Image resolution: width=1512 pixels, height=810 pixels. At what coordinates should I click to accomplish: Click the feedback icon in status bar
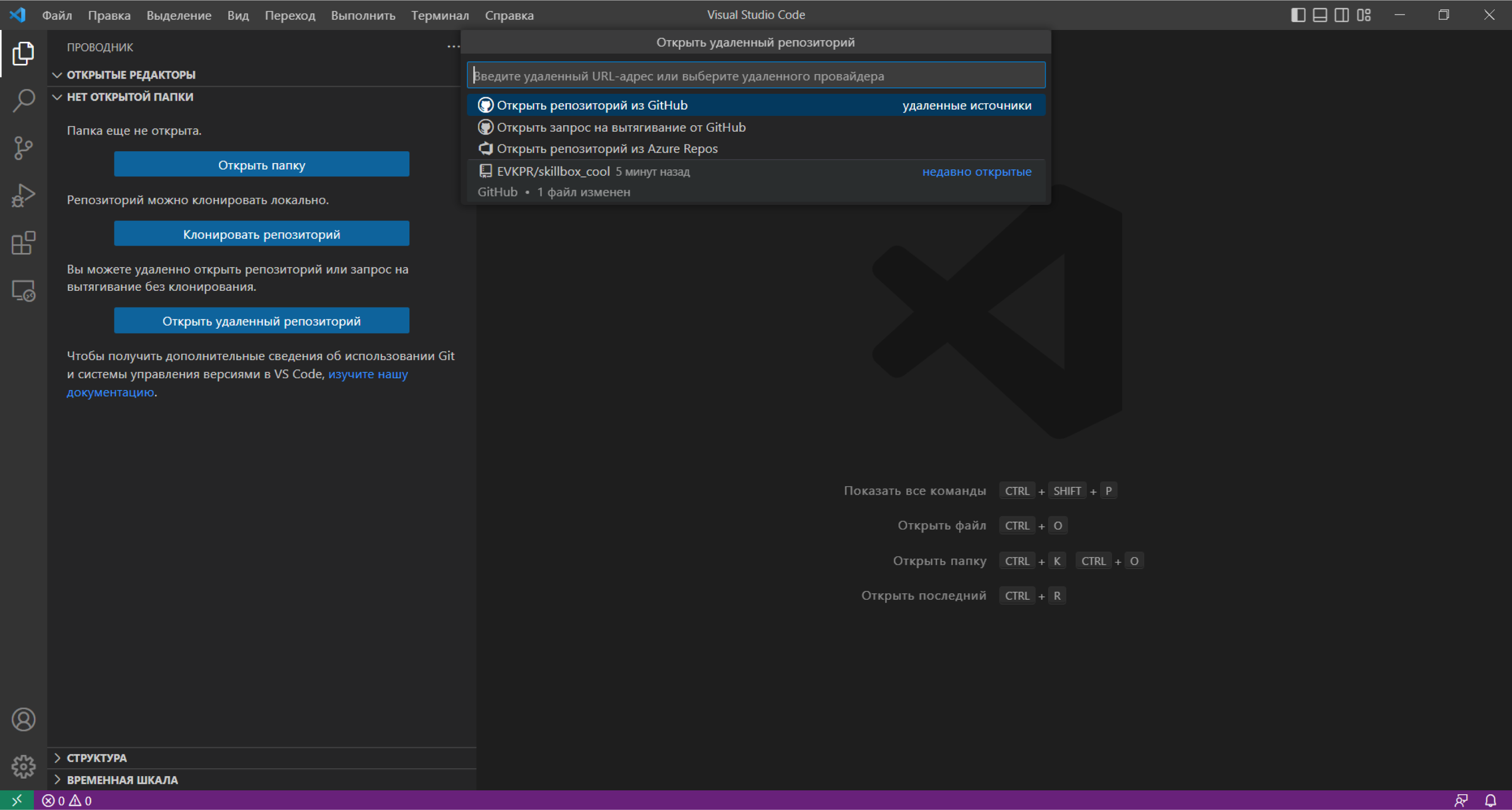(1461, 801)
